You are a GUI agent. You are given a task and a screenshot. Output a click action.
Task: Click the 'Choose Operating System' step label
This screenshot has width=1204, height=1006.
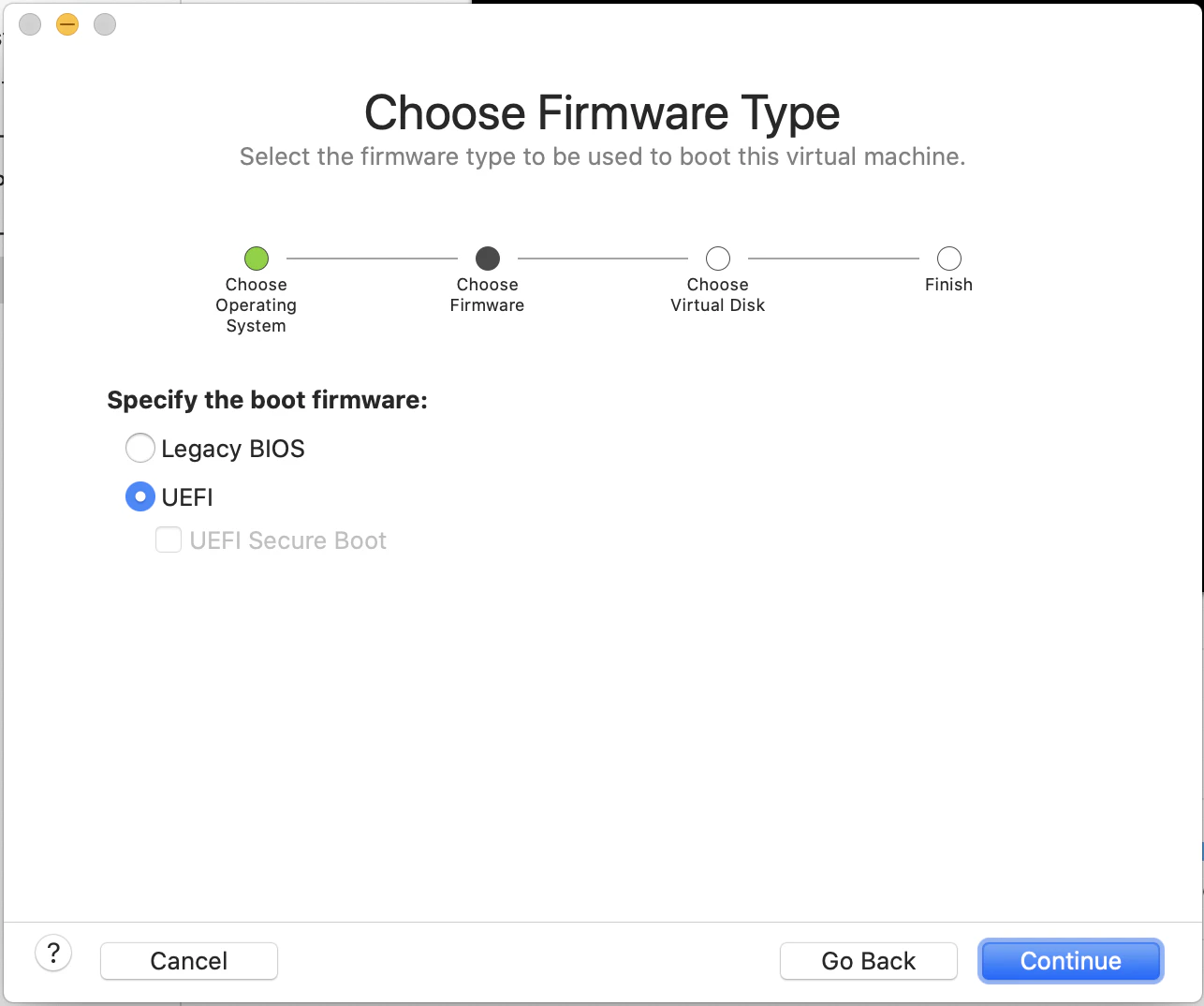pyautogui.click(x=257, y=305)
